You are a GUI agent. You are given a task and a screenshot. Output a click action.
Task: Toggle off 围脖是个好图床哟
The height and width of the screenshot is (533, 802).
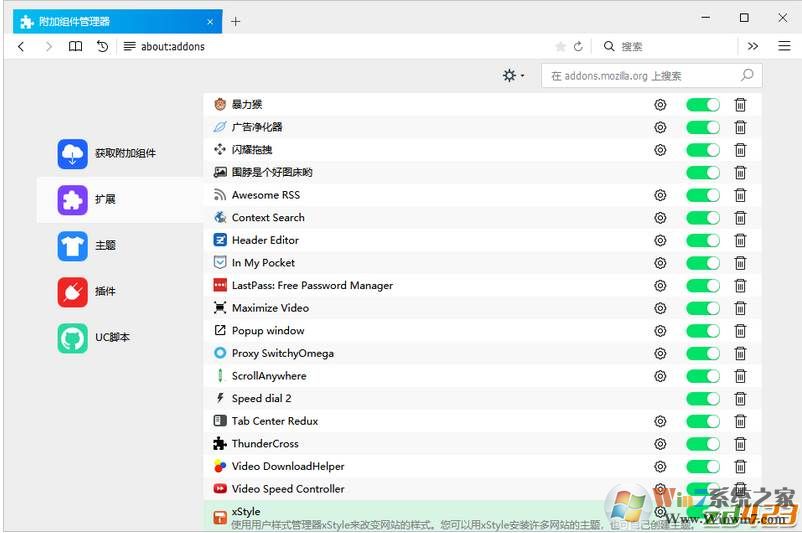703,172
